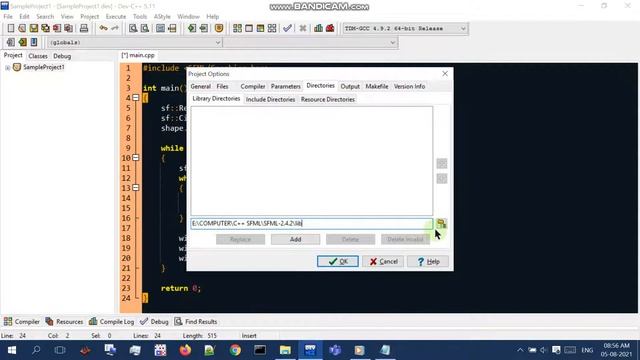Click the Find toolbar icon

coord(133,28)
